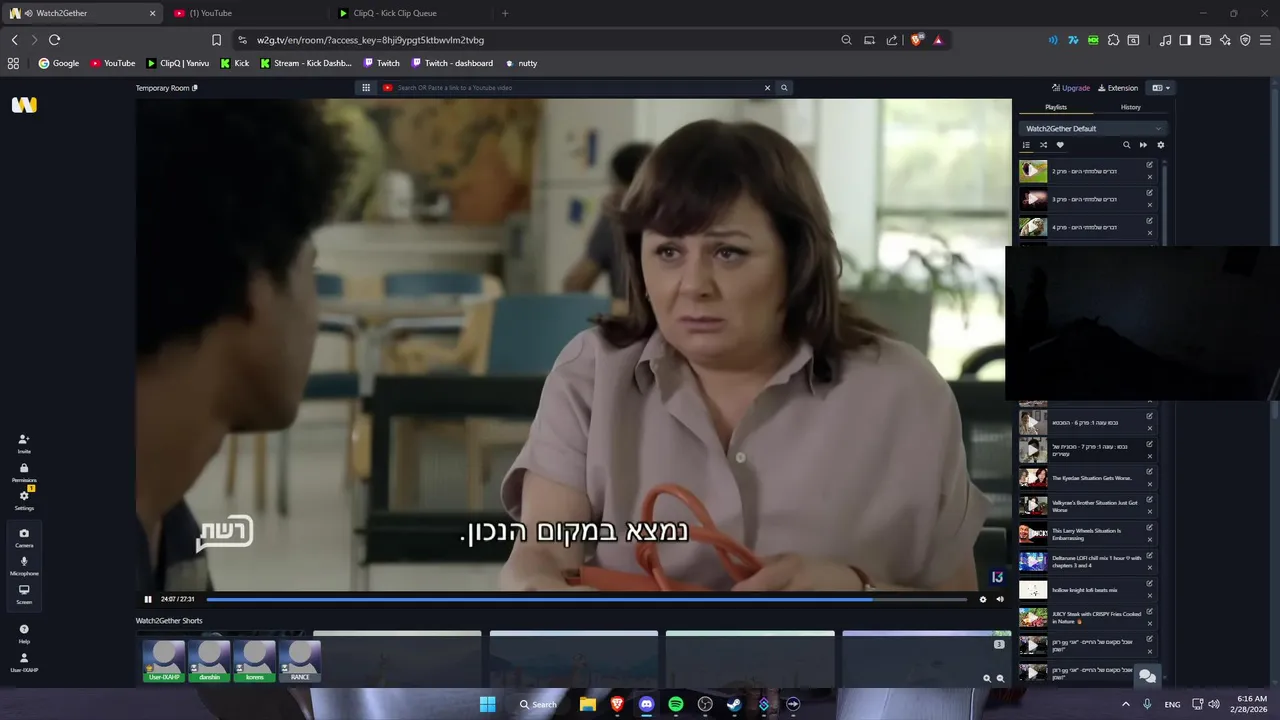
Task: Click the Extension download link
Action: [x=1118, y=88]
